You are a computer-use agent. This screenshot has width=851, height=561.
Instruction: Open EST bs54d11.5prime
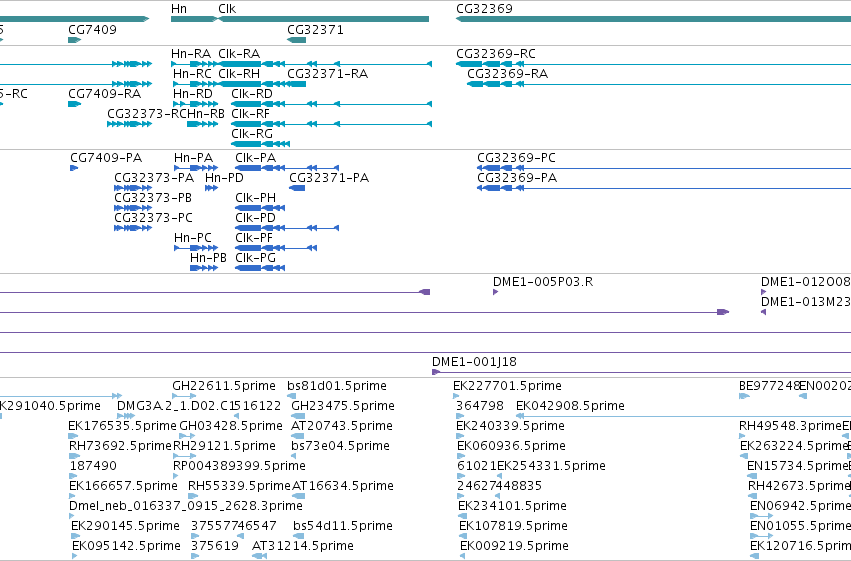(x=343, y=527)
